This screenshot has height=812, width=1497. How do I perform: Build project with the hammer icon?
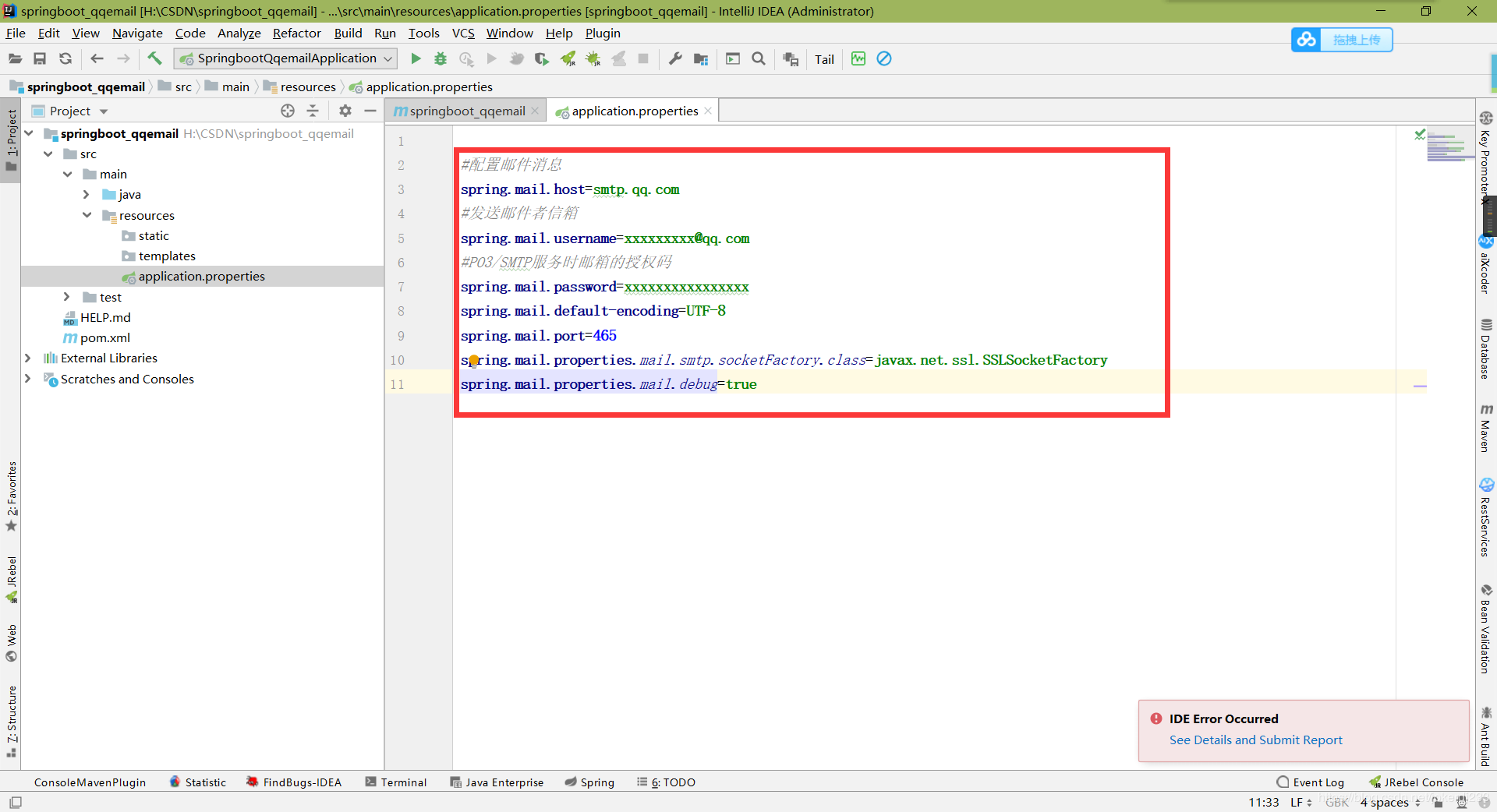154,58
